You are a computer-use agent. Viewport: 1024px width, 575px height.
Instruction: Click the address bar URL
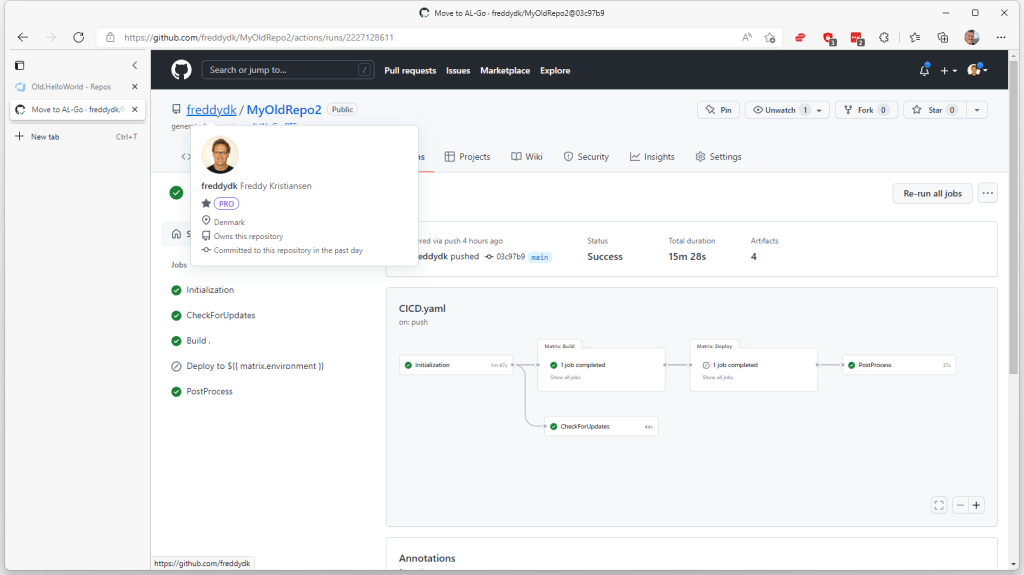[259, 37]
